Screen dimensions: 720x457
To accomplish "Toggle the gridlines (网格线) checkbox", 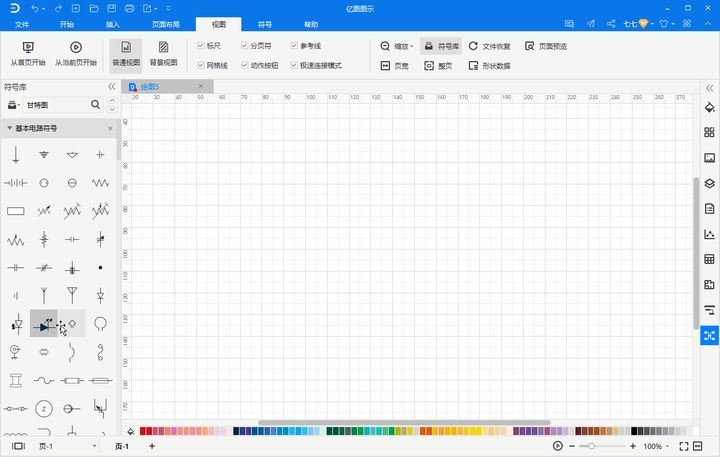I will [201, 65].
